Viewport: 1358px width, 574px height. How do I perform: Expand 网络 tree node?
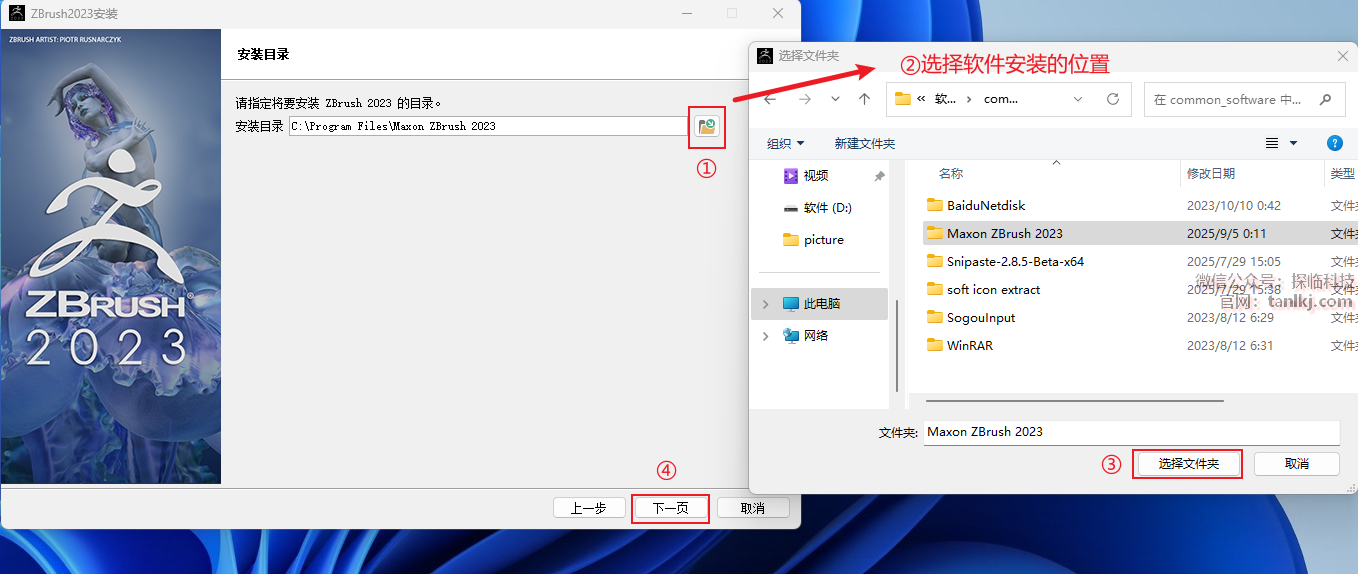[767, 336]
